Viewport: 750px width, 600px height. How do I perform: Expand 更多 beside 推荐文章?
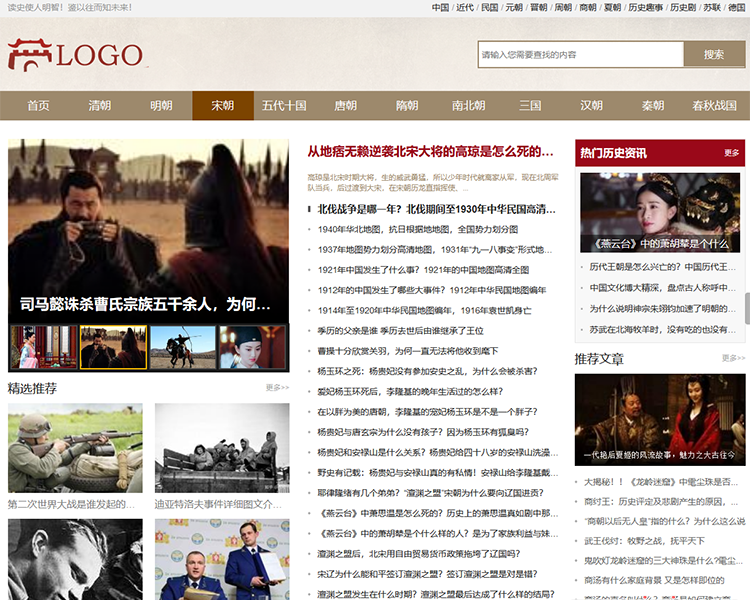pos(733,358)
